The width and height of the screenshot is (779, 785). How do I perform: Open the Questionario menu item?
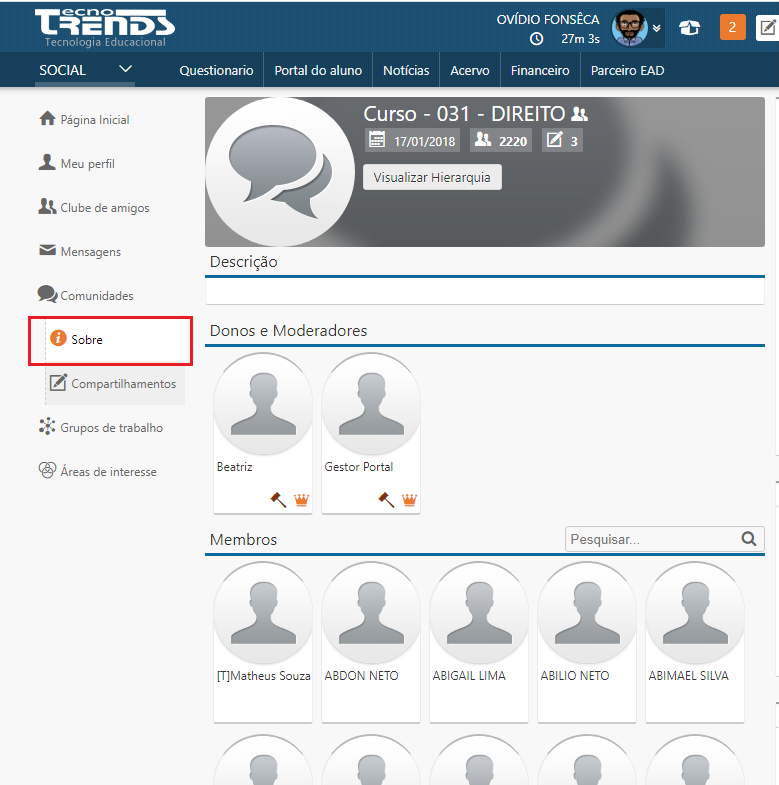(x=216, y=70)
